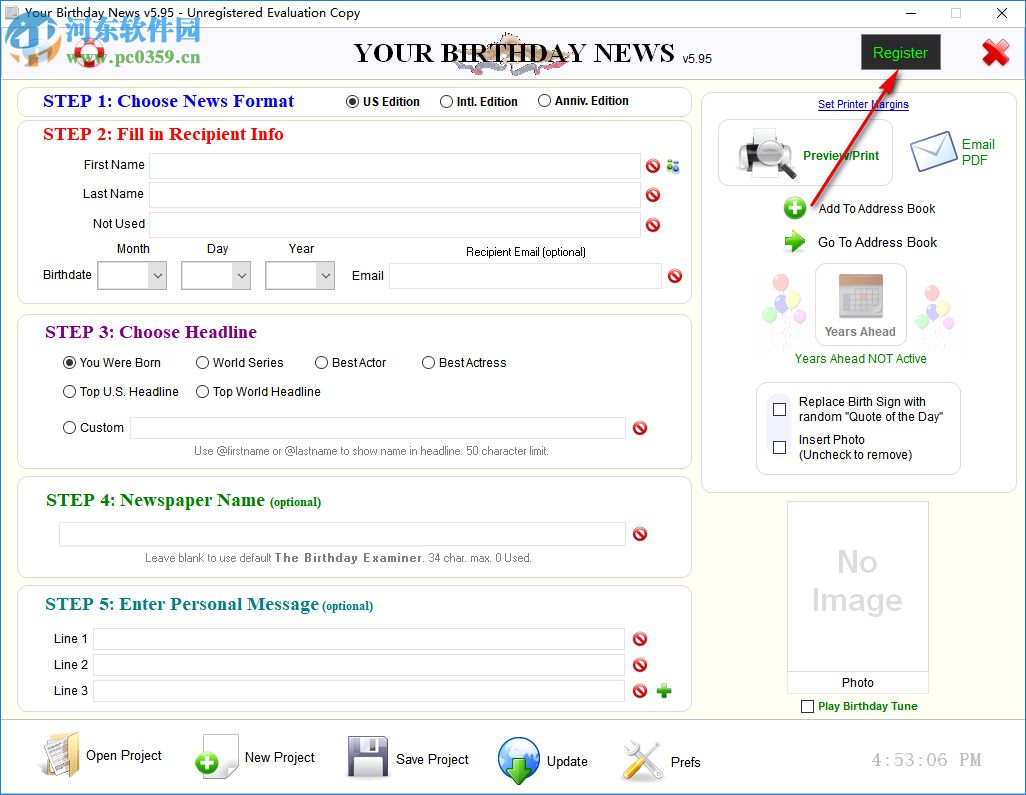
Task: Select the Intl. Edition radio button
Action: coord(447,100)
